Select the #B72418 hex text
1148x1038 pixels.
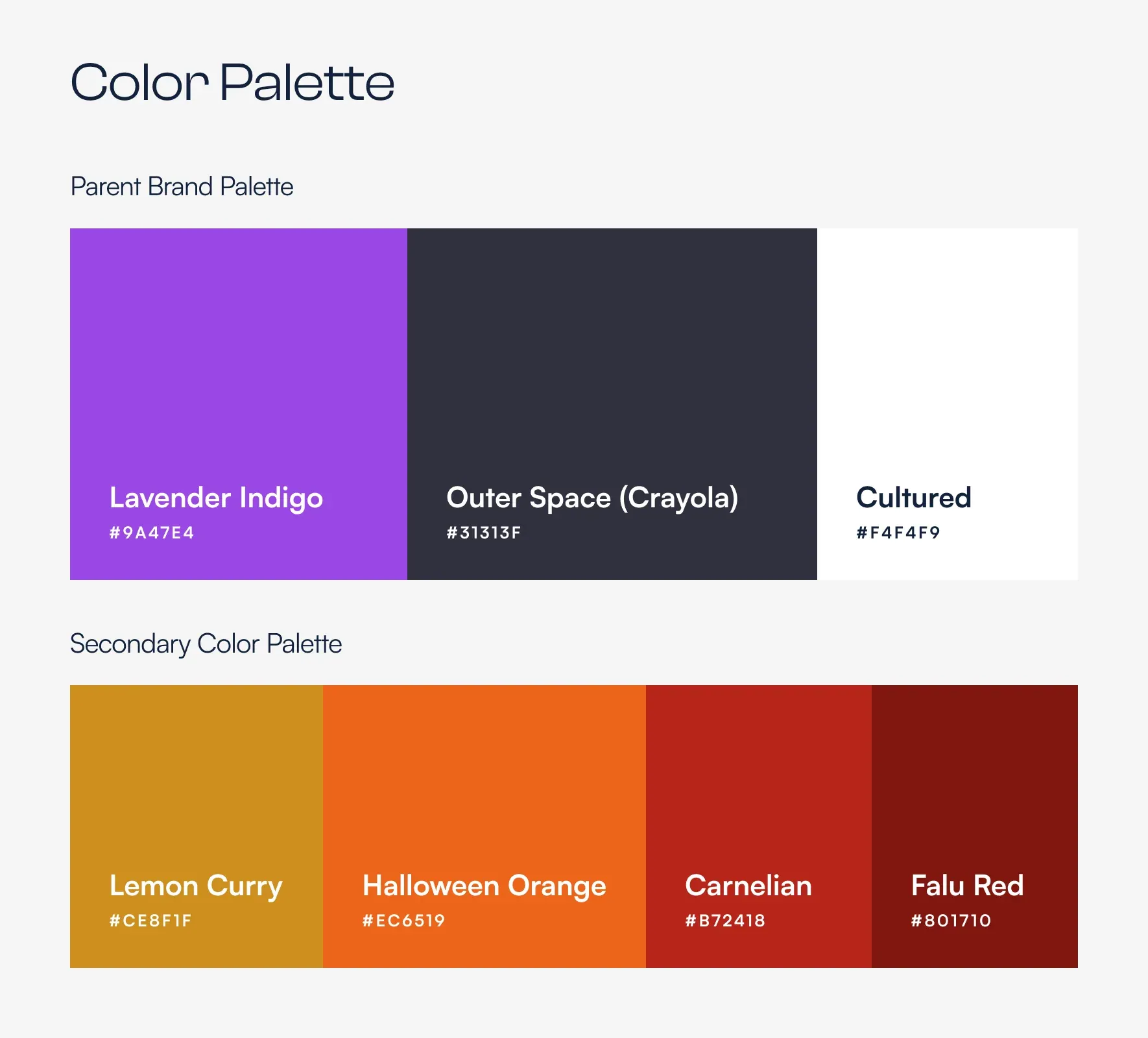coord(725,921)
